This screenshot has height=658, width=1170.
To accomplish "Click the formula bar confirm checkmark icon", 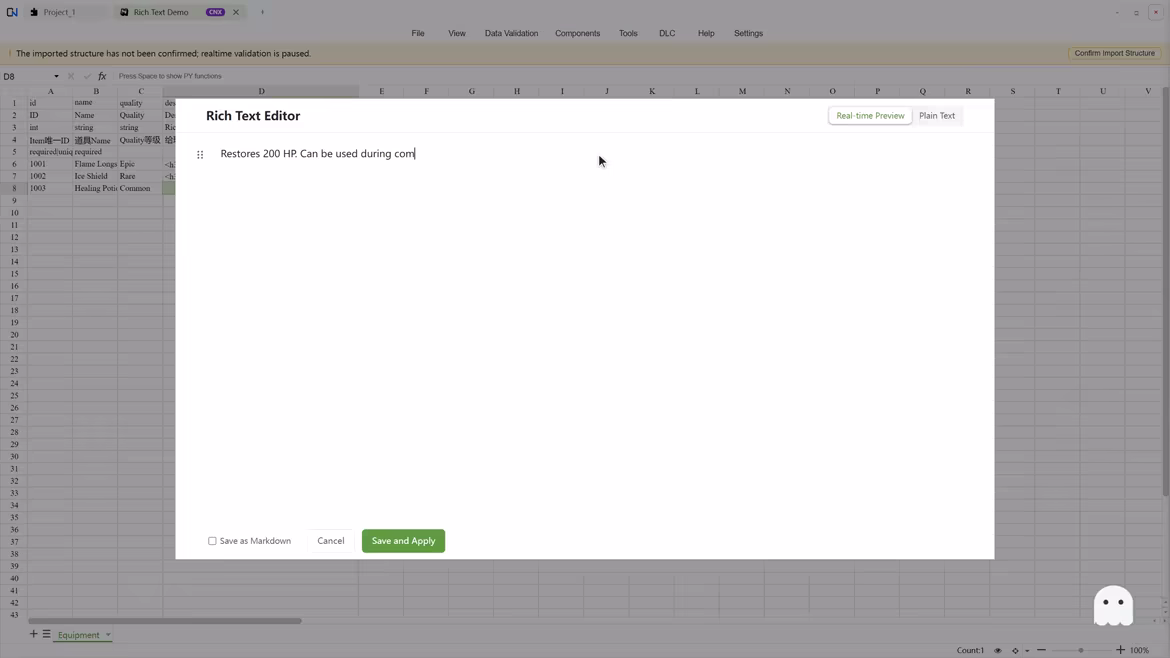I will tap(87, 76).
